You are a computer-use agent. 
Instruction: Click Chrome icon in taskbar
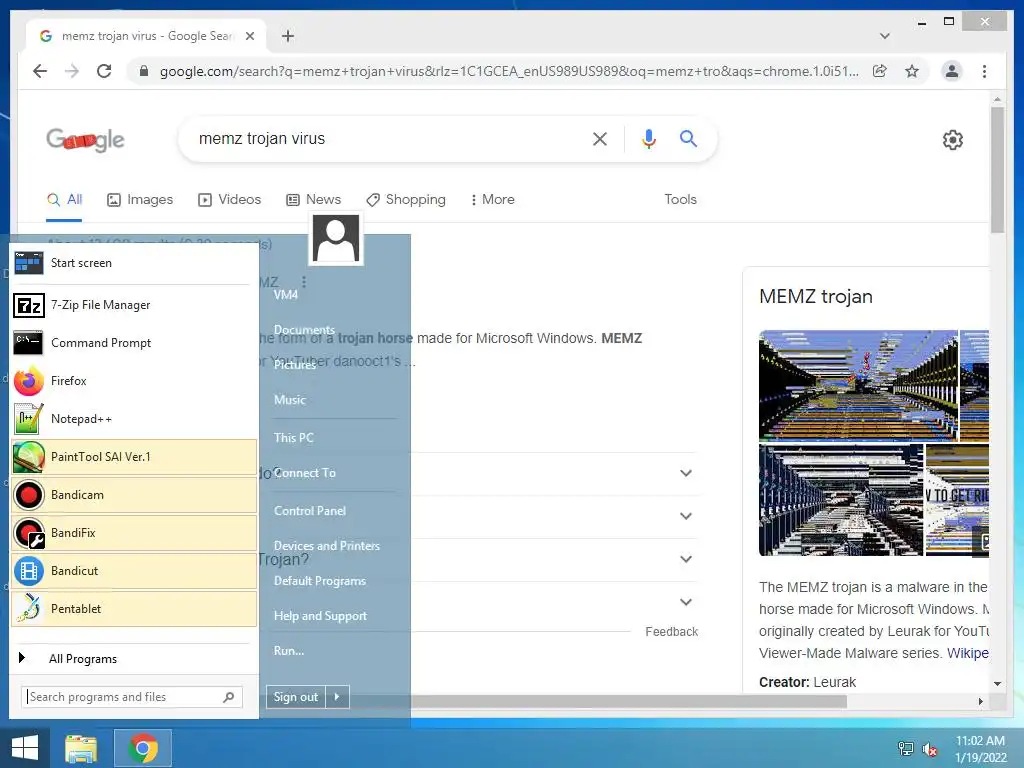(x=143, y=748)
